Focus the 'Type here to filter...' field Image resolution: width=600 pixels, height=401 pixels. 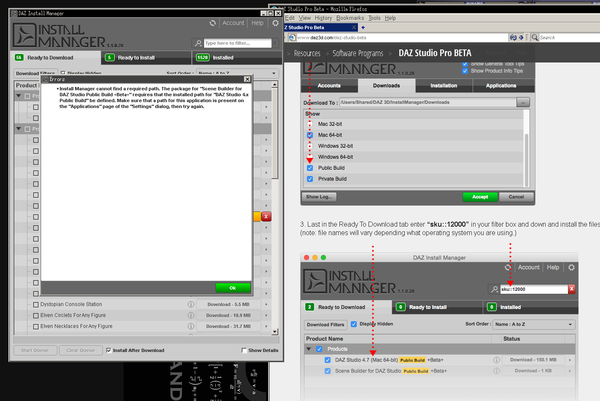pos(238,43)
